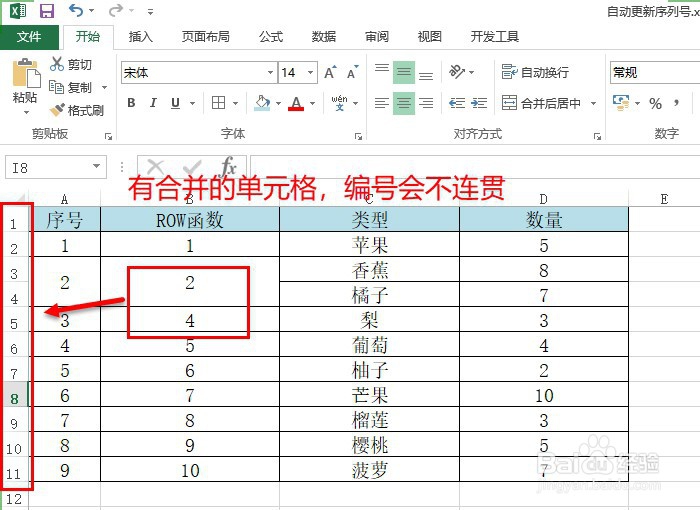The width and height of the screenshot is (700, 510).
Task: Click the borders icon
Action: tap(218, 103)
